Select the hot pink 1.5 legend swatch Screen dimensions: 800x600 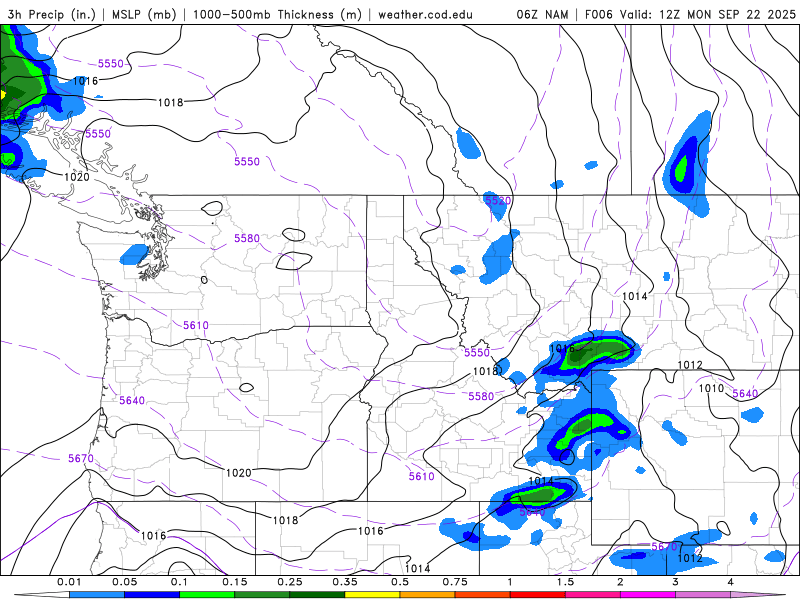click(593, 595)
